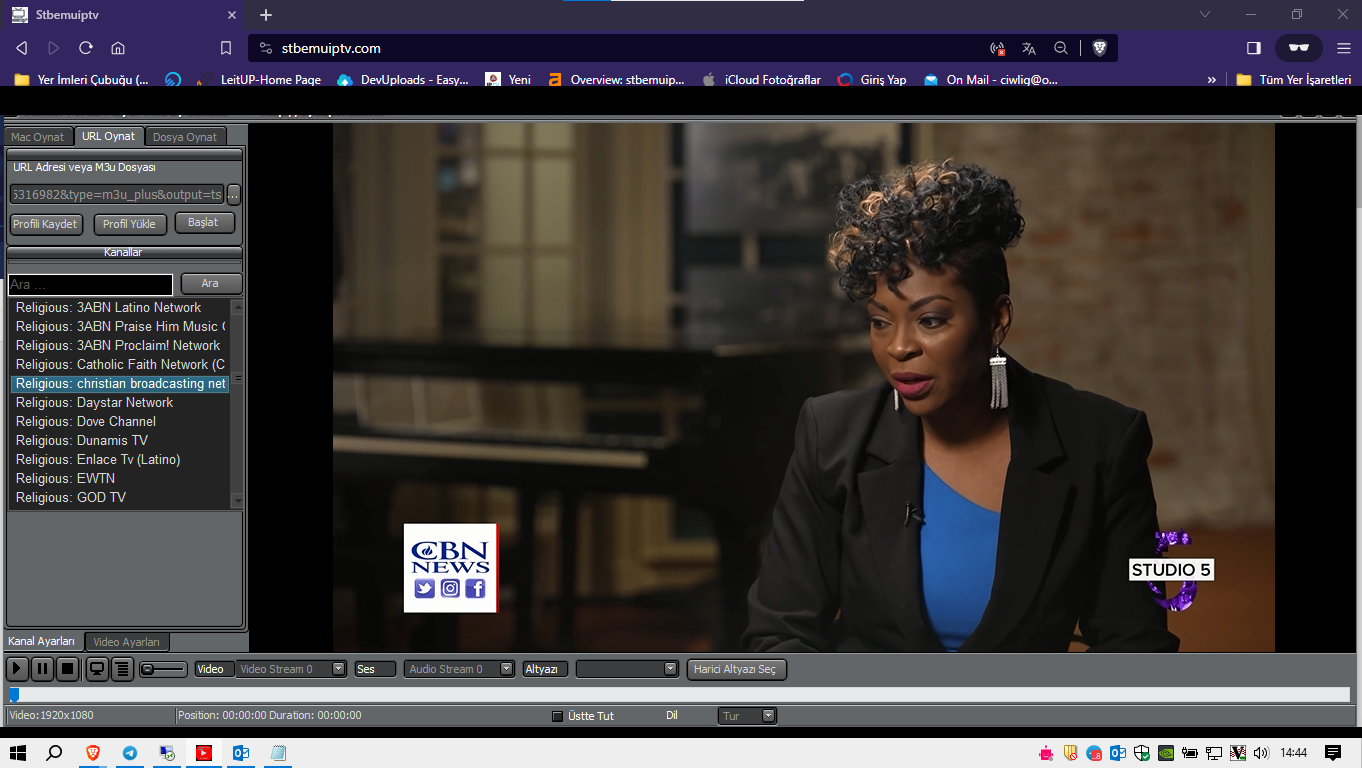Click the playback seek bar handle

pyautogui.click(x=14, y=694)
